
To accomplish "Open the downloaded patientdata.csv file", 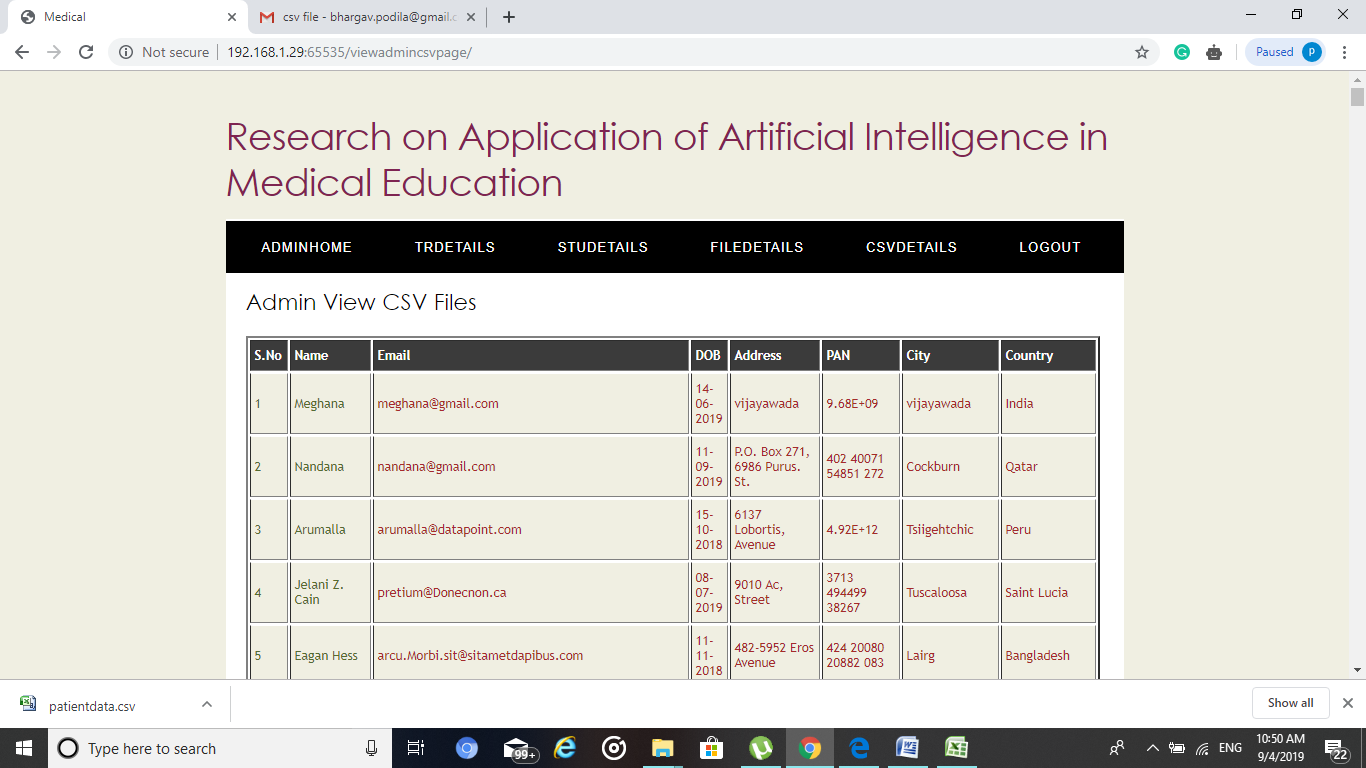I will (92, 706).
